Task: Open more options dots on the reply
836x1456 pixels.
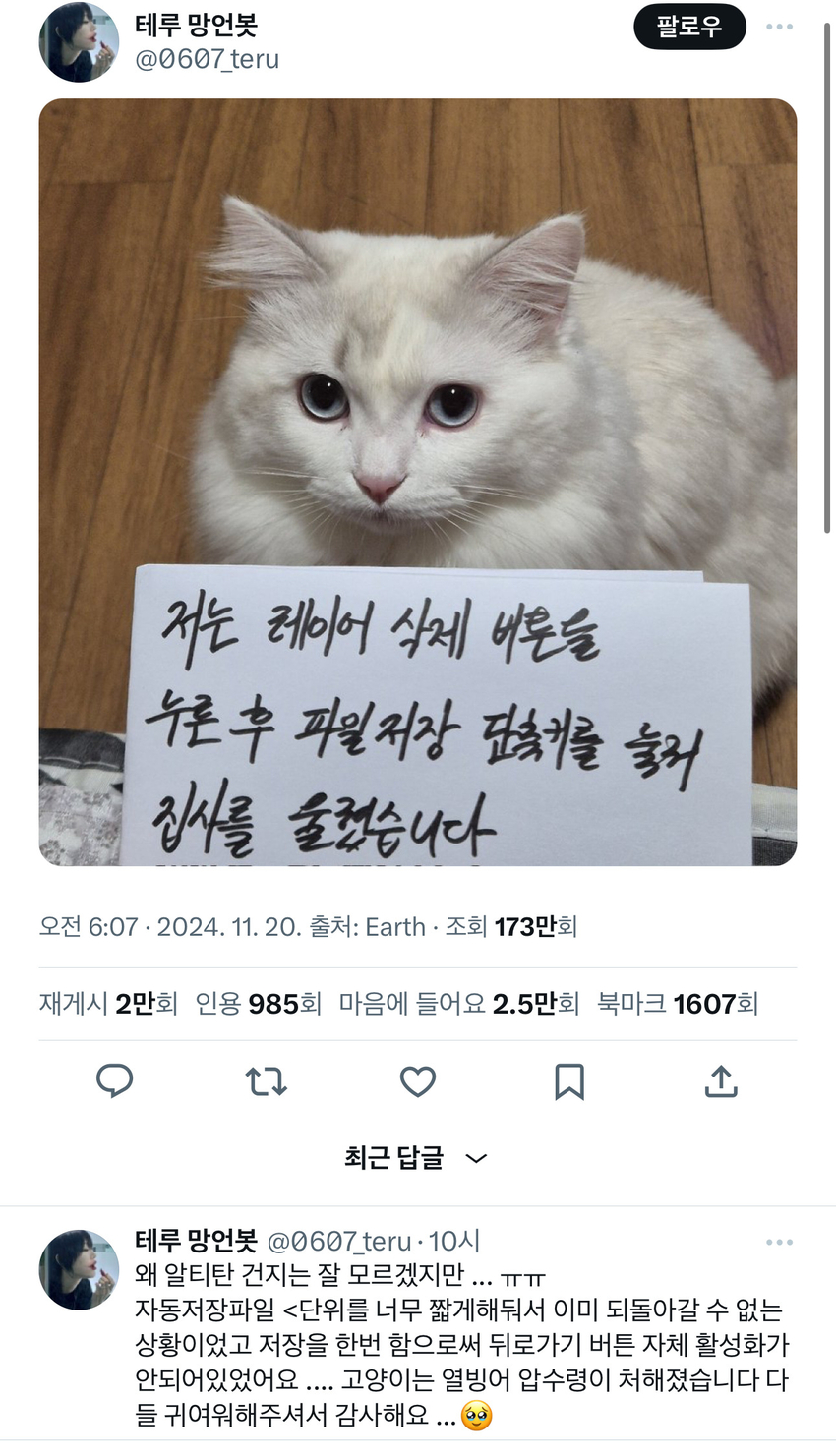Action: pos(779,1242)
